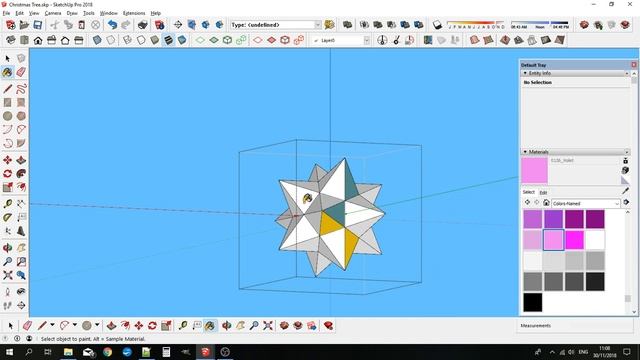Select the Protractor tool
The width and height of the screenshot is (640, 360).
[7, 218]
